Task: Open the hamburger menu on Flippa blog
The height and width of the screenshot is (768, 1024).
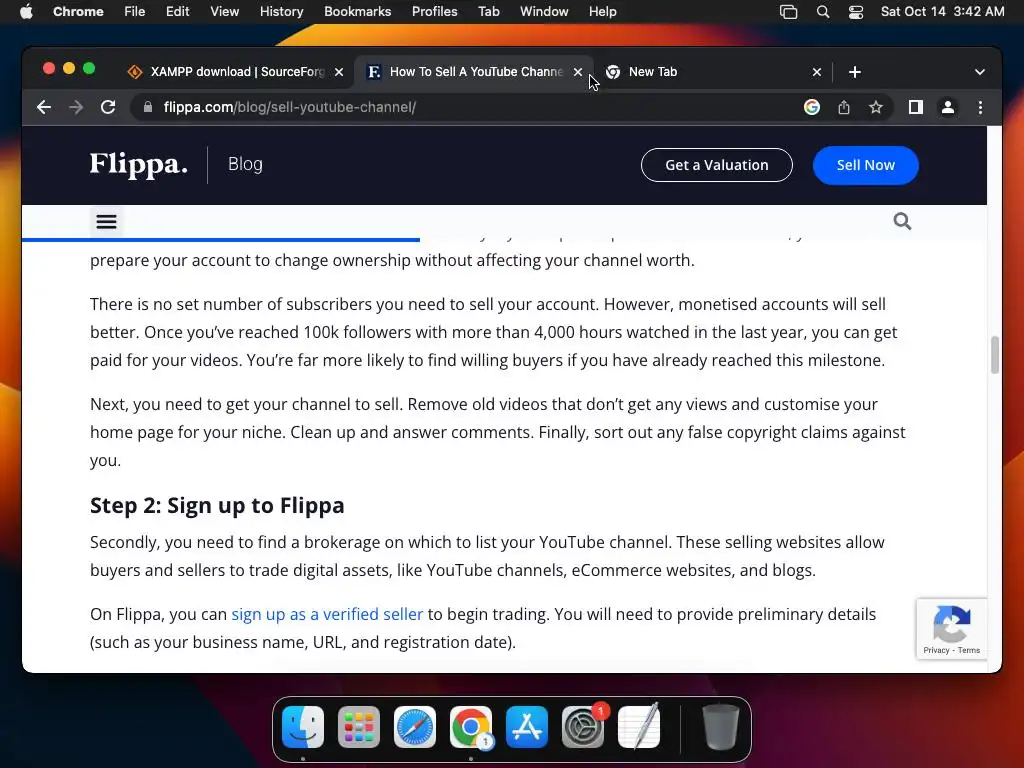Action: tap(106, 221)
